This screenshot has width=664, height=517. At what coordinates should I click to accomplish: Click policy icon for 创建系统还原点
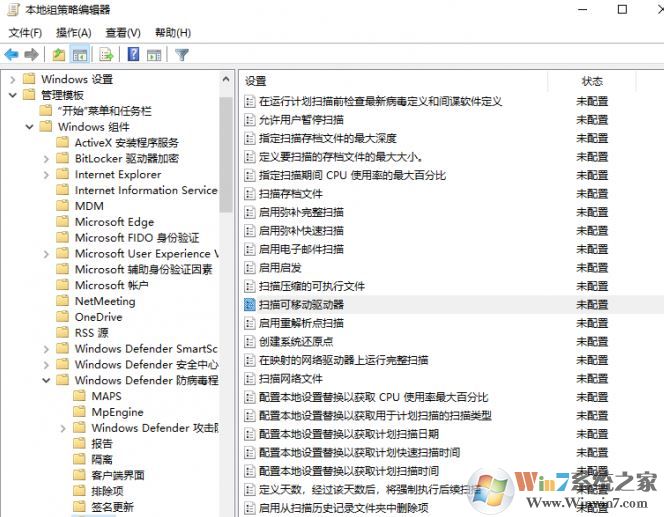coord(250,341)
